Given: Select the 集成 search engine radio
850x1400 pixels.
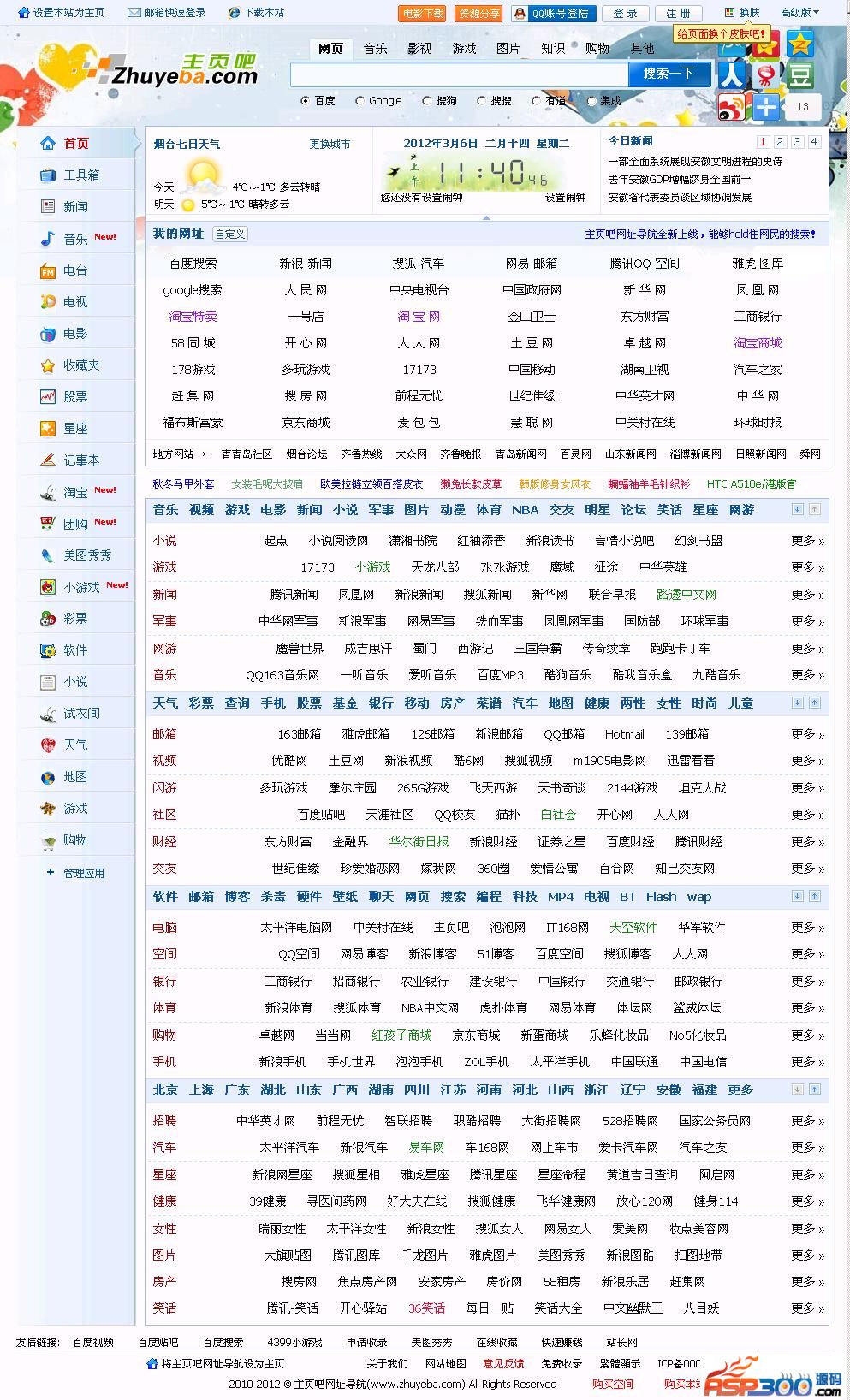Looking at the screenshot, I should tap(591, 101).
